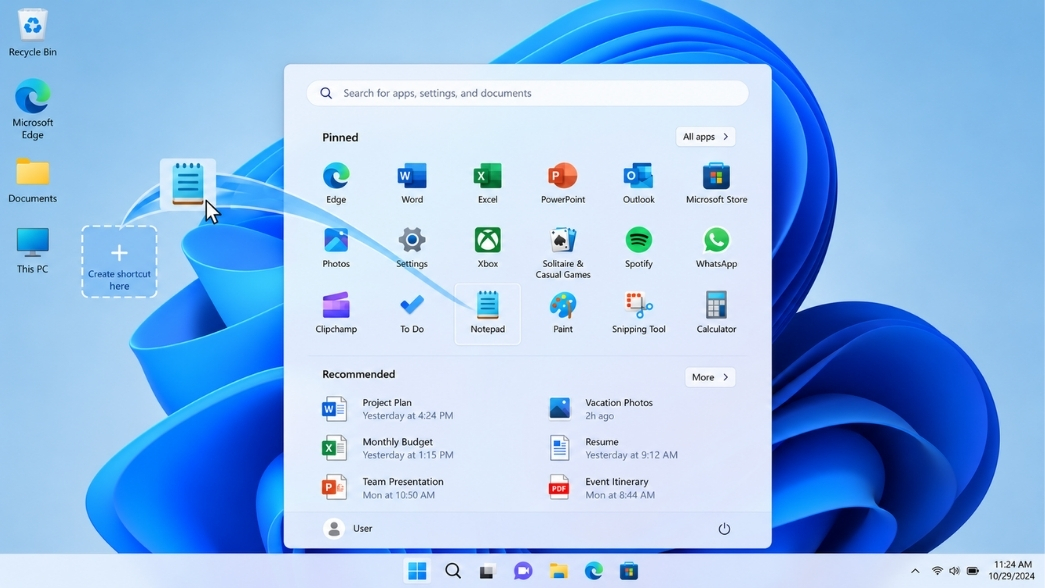Launch the Xbox app

pyautogui.click(x=487, y=248)
